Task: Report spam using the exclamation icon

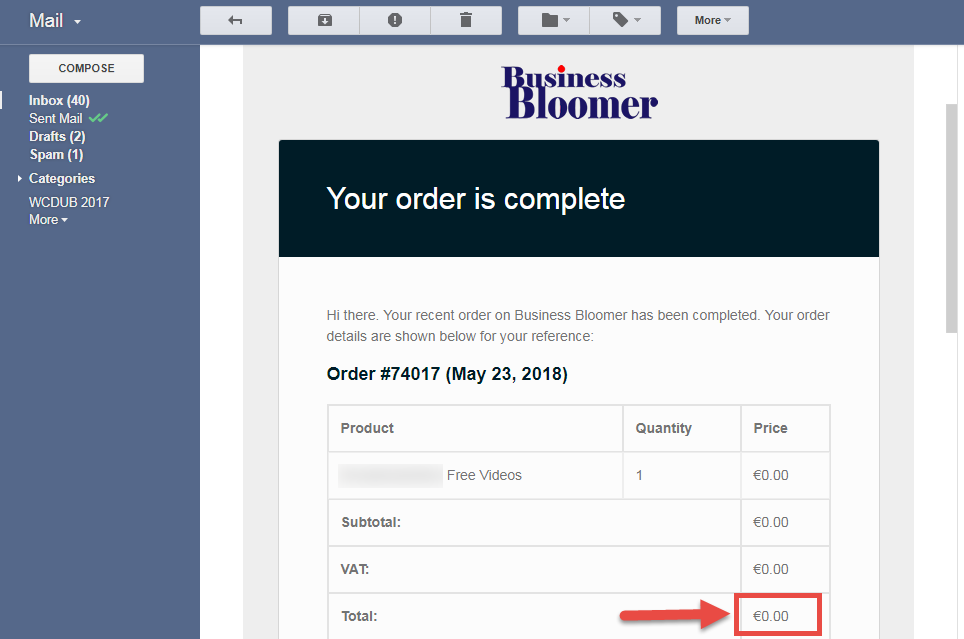Action: [x=395, y=20]
